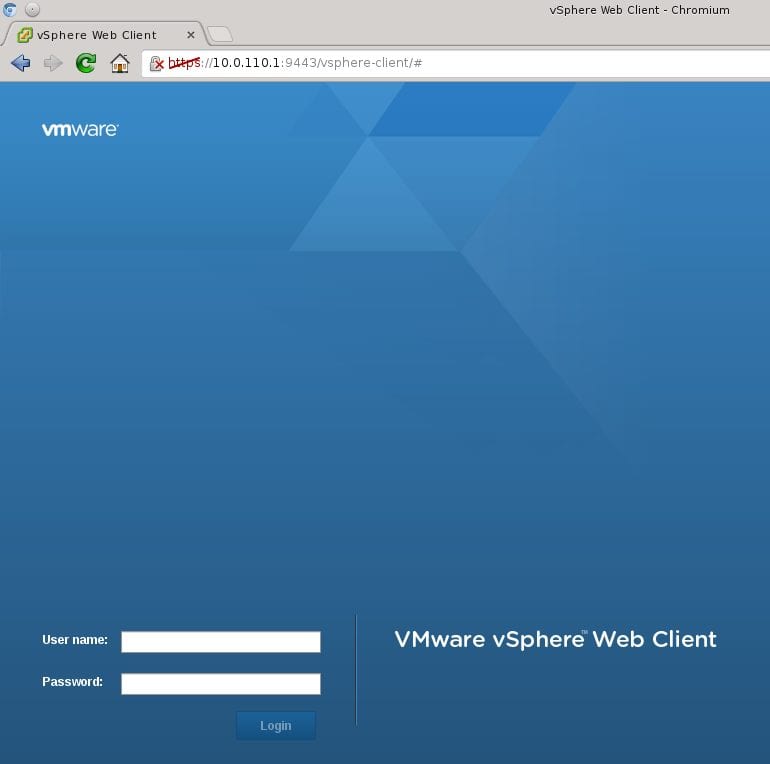770x764 pixels.
Task: Click the greyed Forward arrow
Action: point(53,63)
